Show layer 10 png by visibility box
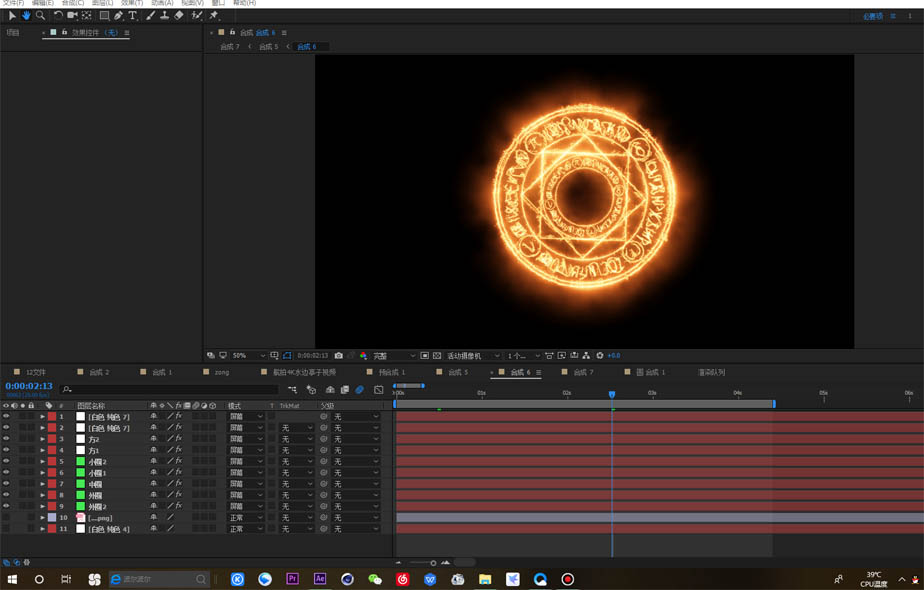The width and height of the screenshot is (924, 590). tap(6, 518)
